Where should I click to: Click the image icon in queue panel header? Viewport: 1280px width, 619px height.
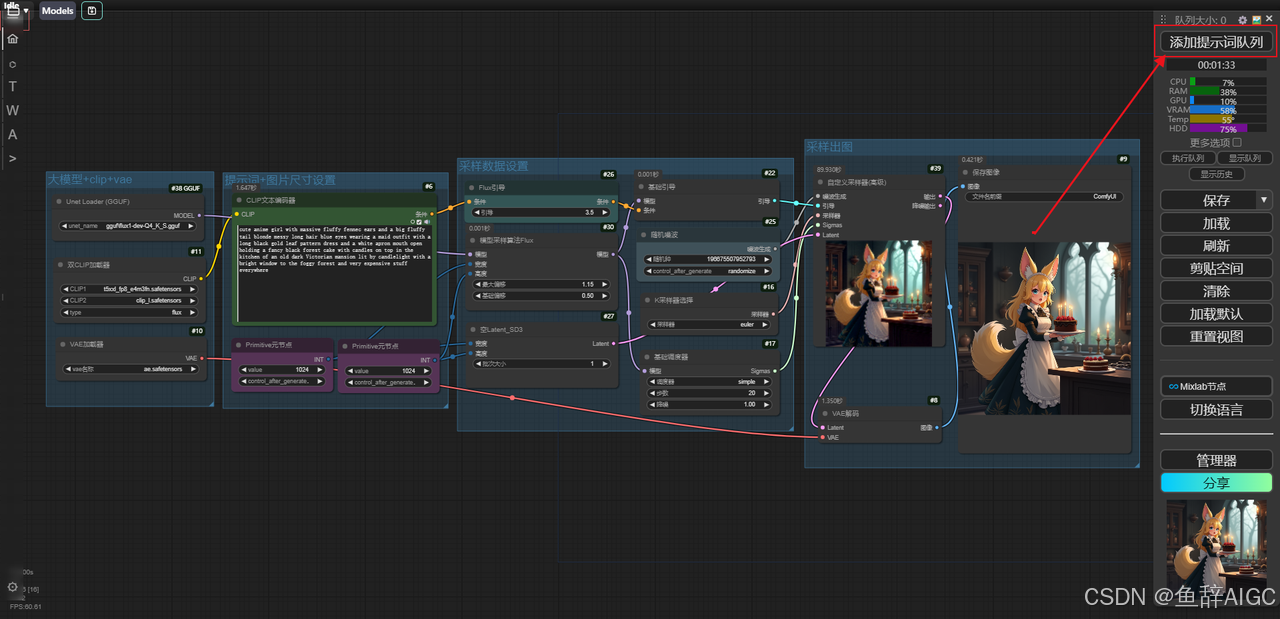(x=1256, y=19)
